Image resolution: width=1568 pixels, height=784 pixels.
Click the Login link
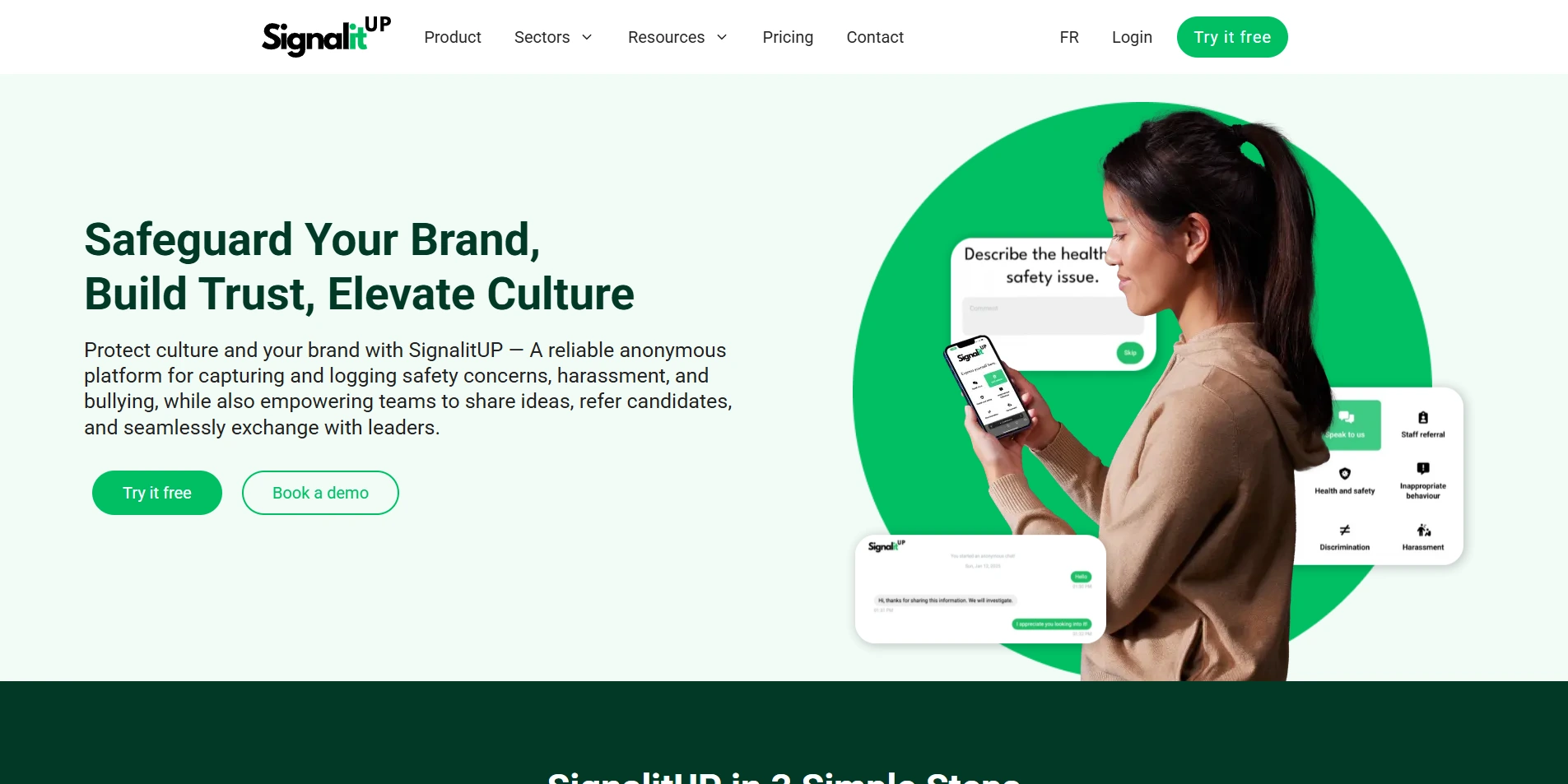(1132, 37)
